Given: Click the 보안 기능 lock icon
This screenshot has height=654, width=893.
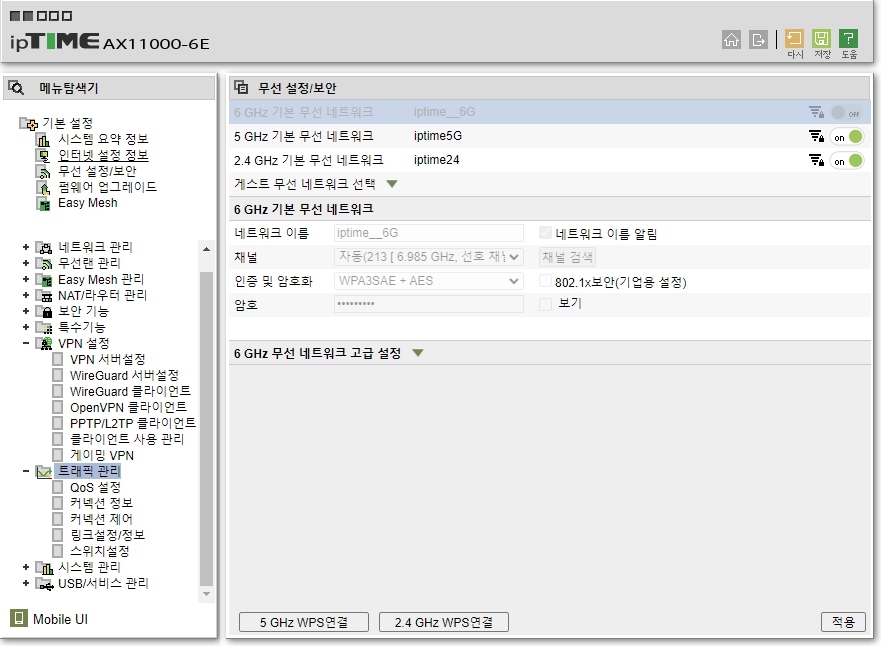Looking at the screenshot, I should pos(44,312).
